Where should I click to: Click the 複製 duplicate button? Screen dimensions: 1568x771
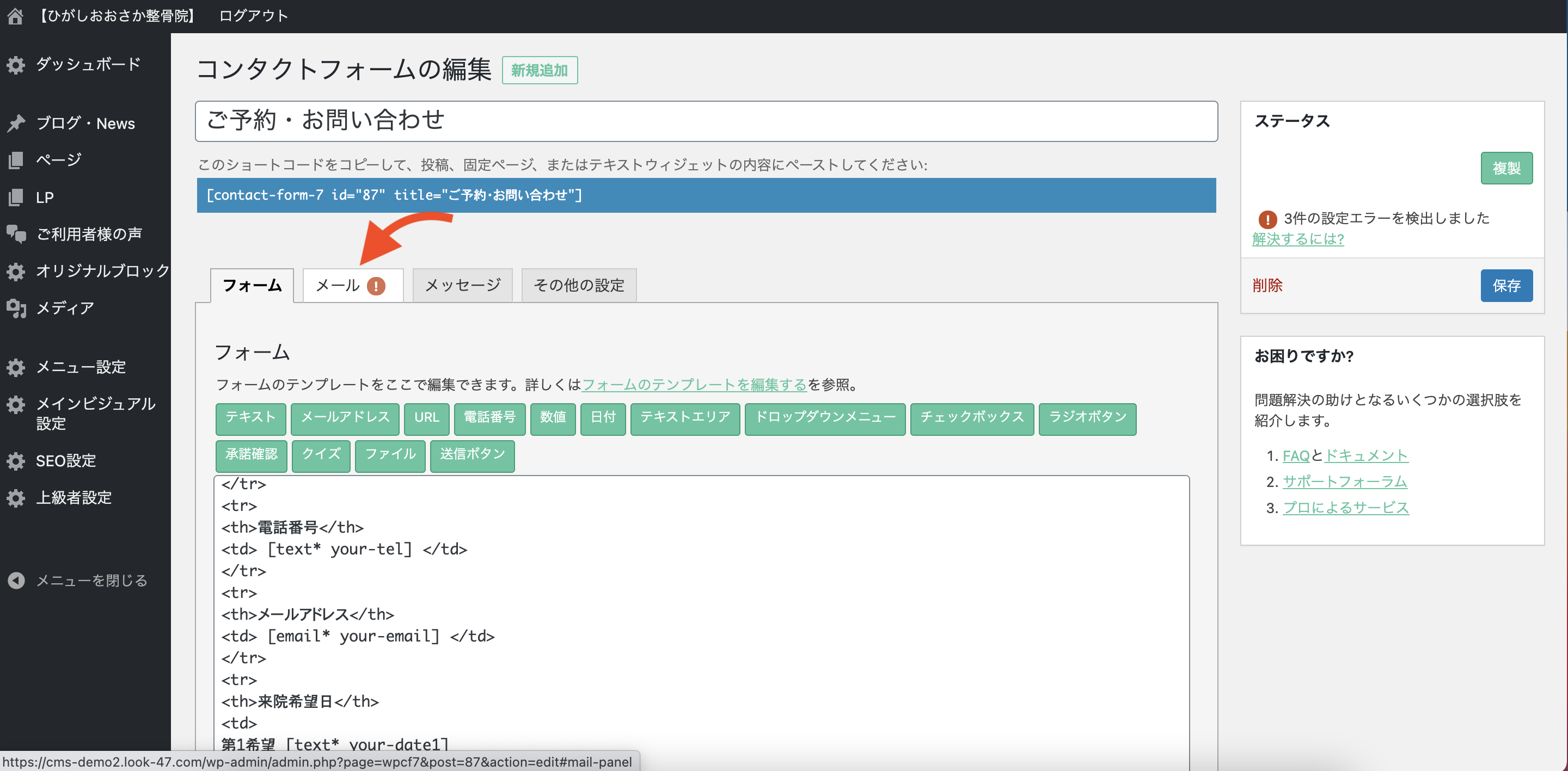tap(1506, 168)
